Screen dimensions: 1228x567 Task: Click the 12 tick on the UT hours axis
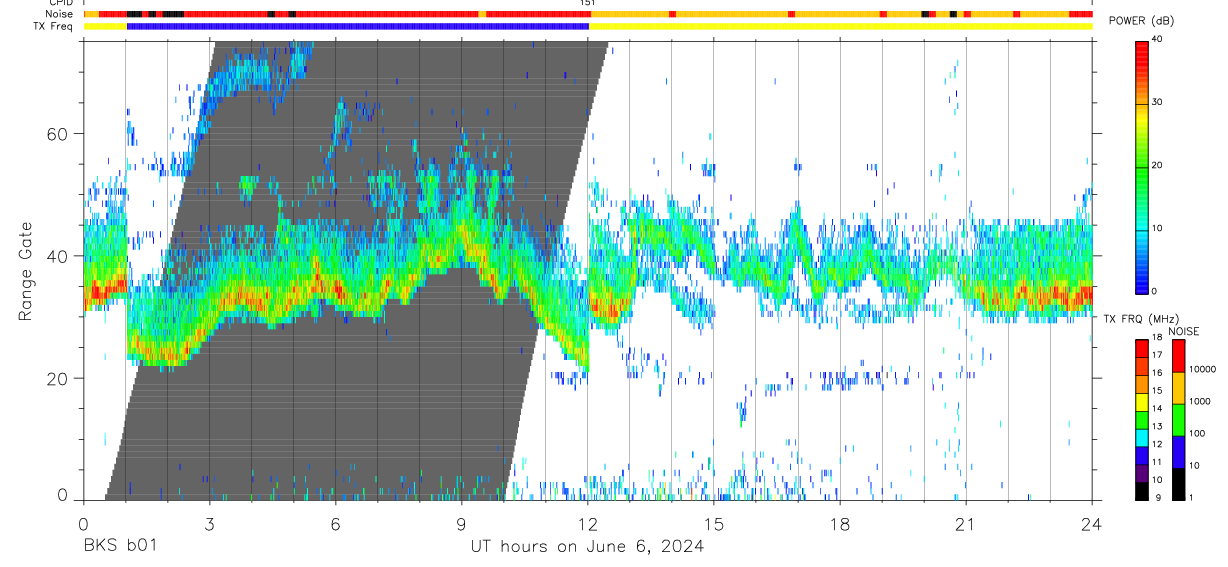tap(588, 523)
